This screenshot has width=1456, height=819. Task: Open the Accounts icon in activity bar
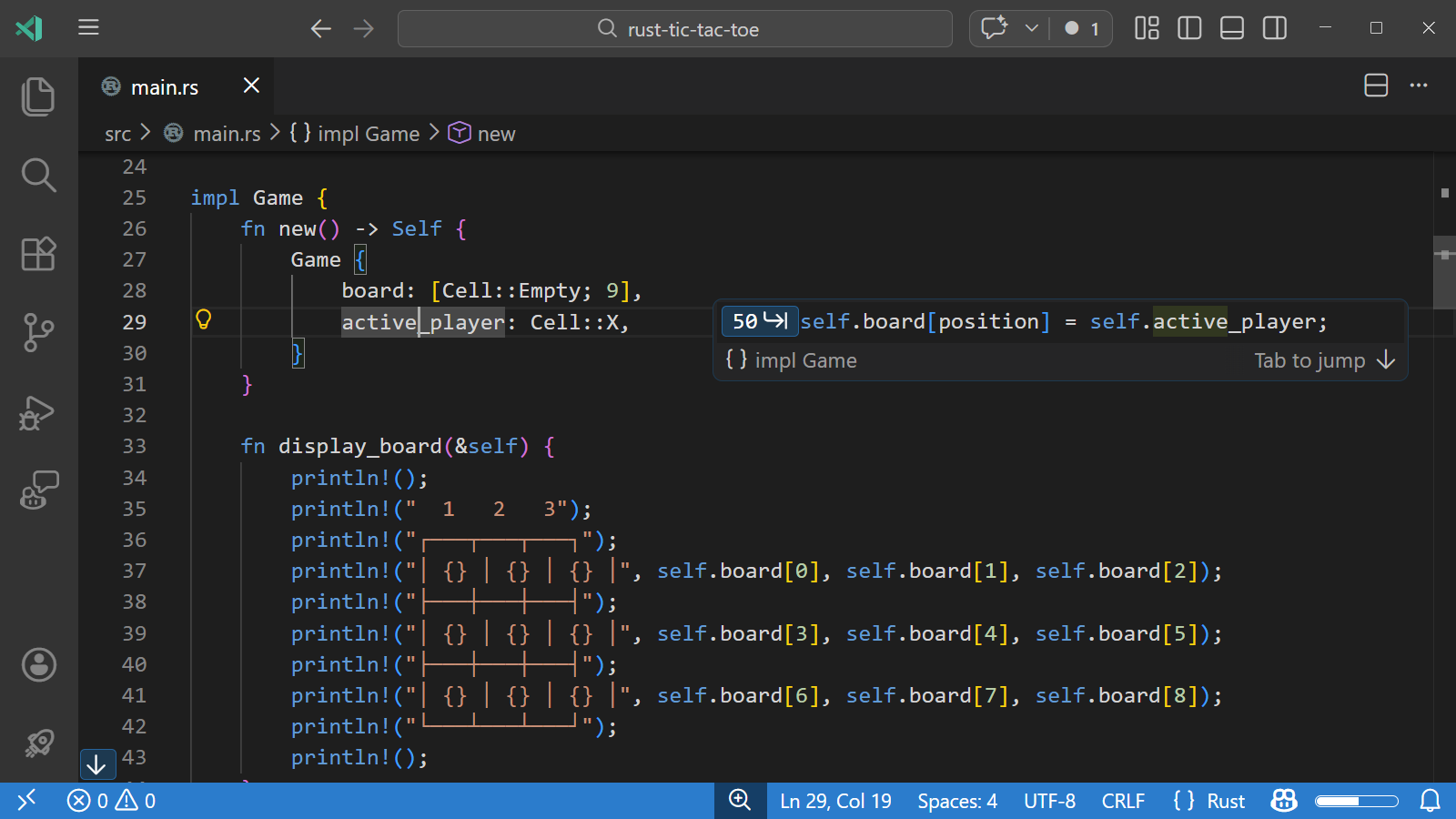point(38,665)
